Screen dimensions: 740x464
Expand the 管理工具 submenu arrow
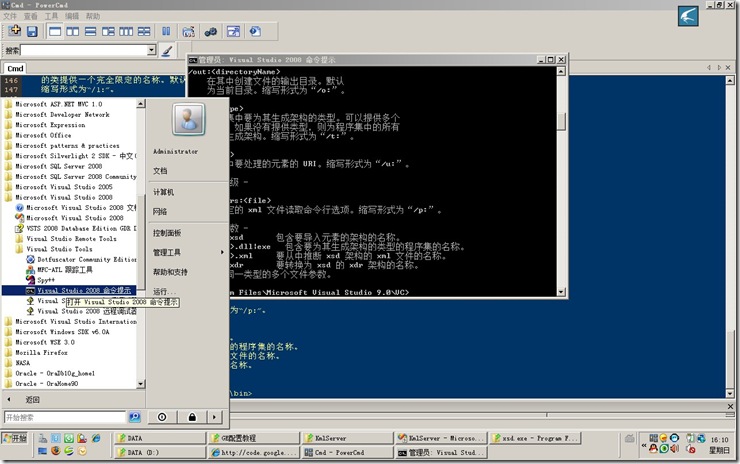point(222,252)
